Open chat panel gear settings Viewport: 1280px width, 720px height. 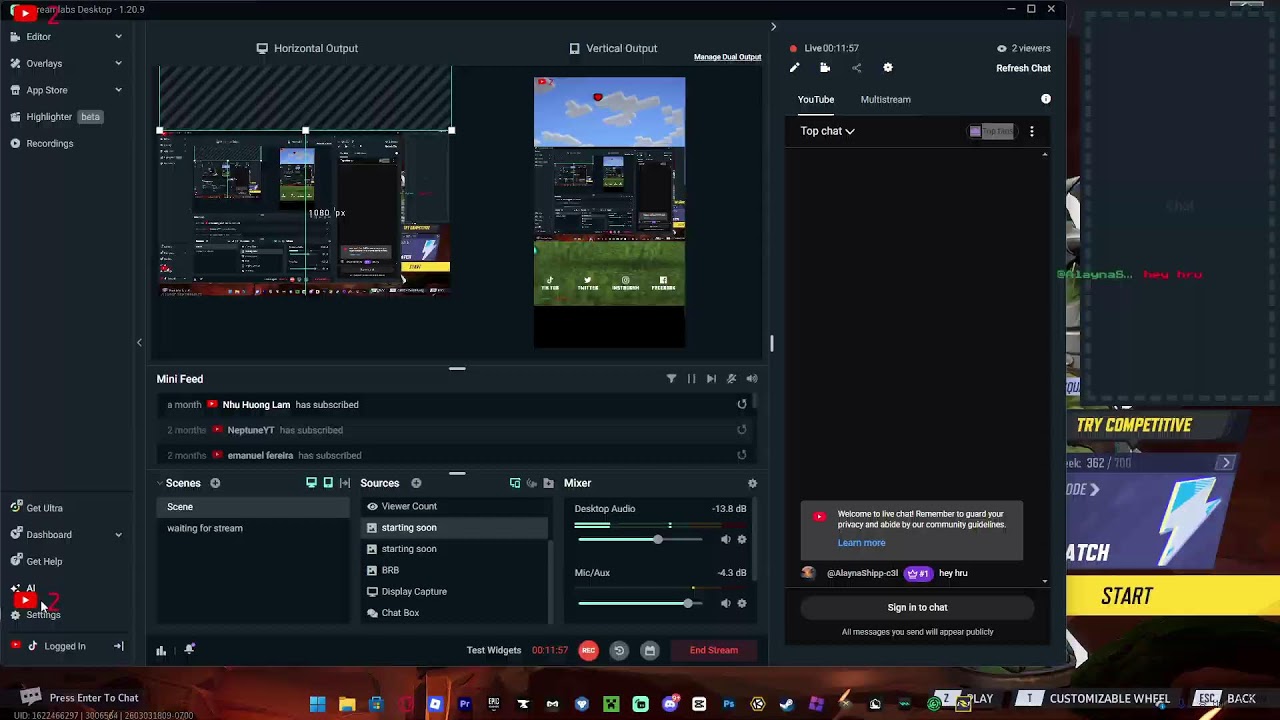click(888, 68)
